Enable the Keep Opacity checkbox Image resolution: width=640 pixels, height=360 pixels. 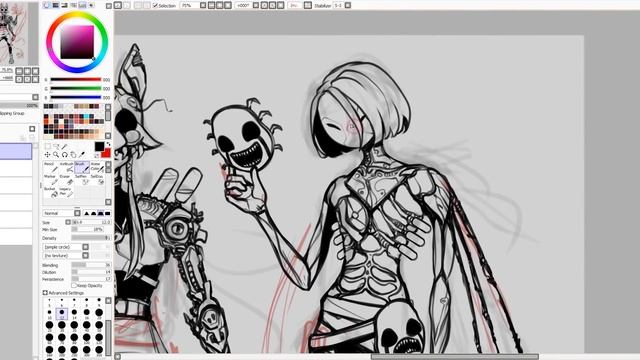coord(74,286)
